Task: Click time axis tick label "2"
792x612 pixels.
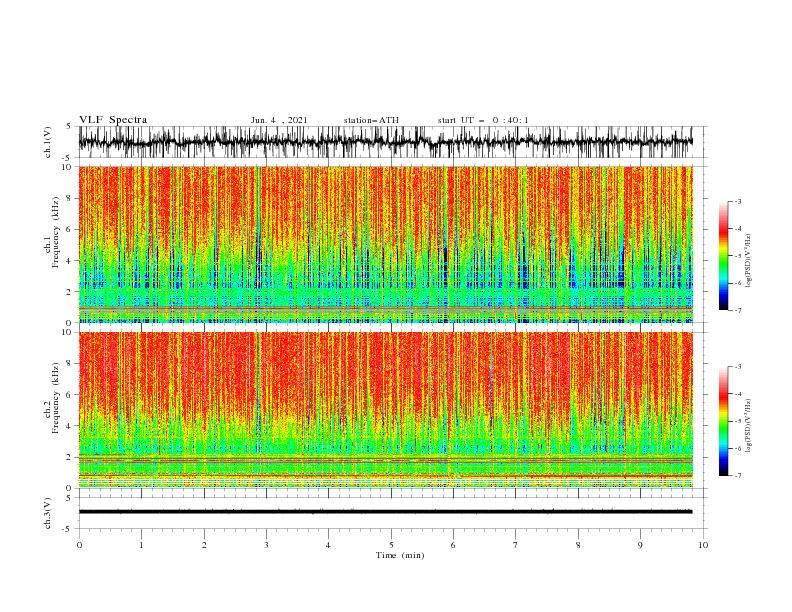Action: tap(204, 545)
